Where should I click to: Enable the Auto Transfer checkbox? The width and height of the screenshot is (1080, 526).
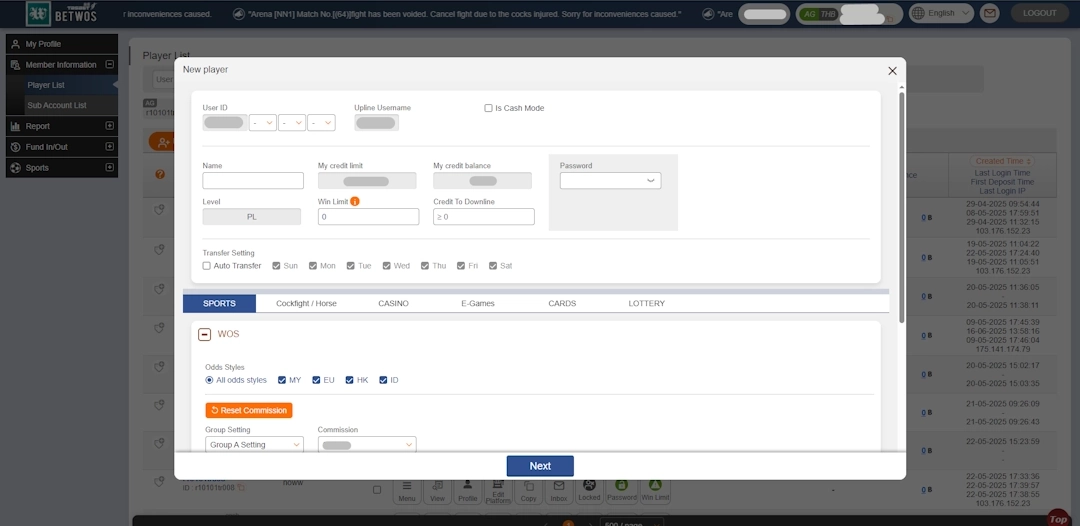tap(207, 266)
